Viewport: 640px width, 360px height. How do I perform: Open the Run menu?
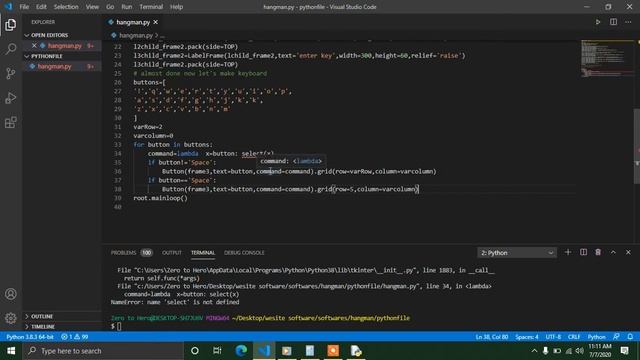(127, 7)
